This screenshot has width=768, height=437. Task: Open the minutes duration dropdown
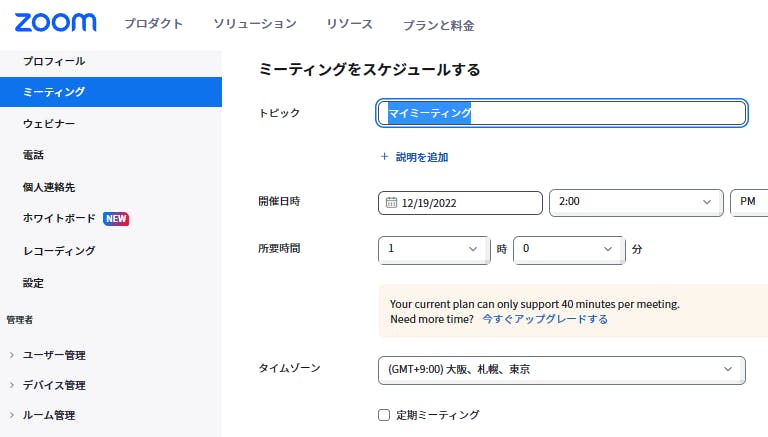pyautogui.click(x=567, y=249)
